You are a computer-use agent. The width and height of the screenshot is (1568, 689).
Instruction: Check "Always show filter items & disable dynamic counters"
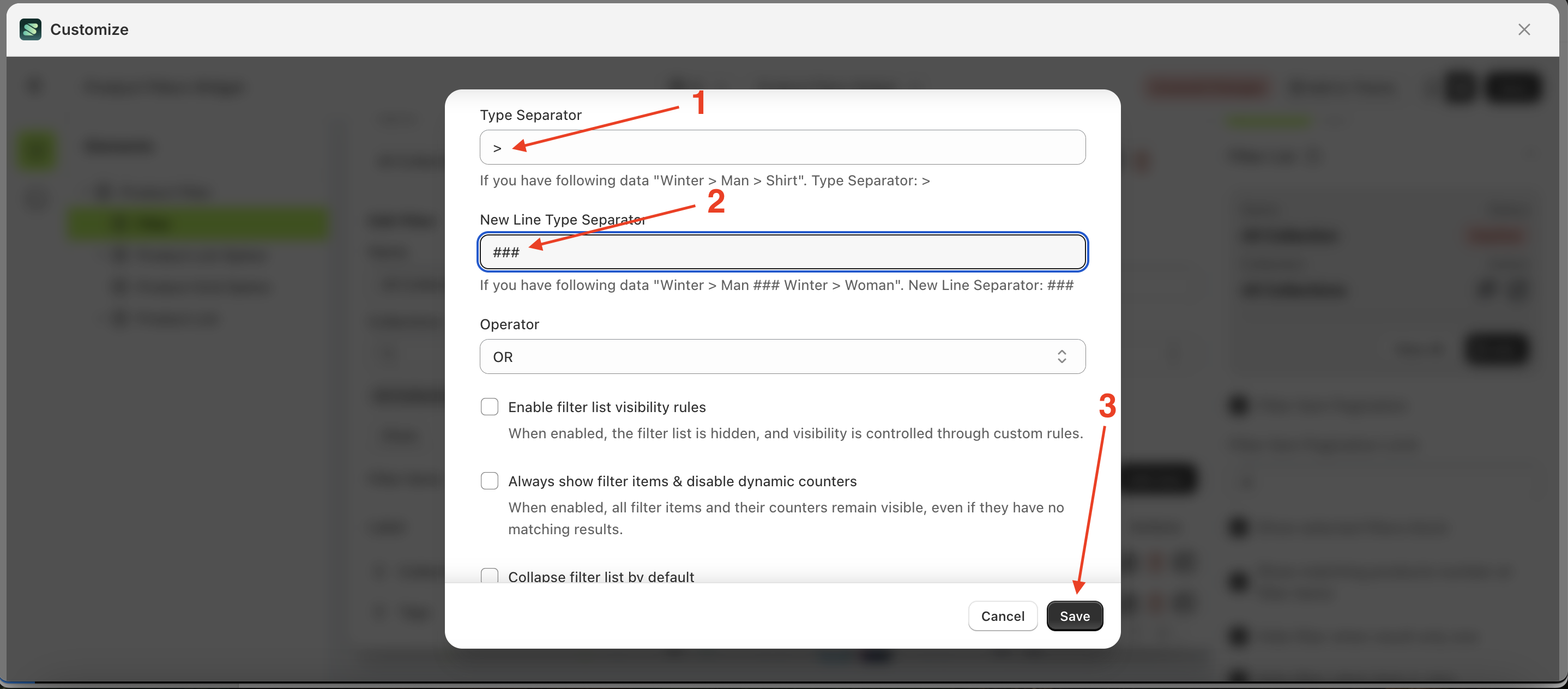coord(490,481)
